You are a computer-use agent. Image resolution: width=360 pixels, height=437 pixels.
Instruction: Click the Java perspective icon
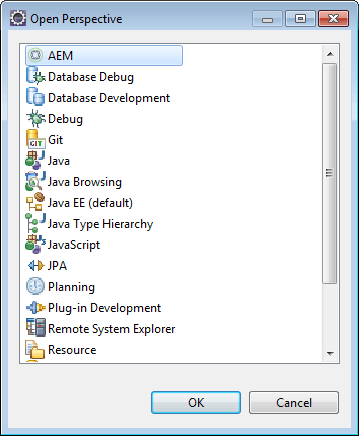[35, 160]
